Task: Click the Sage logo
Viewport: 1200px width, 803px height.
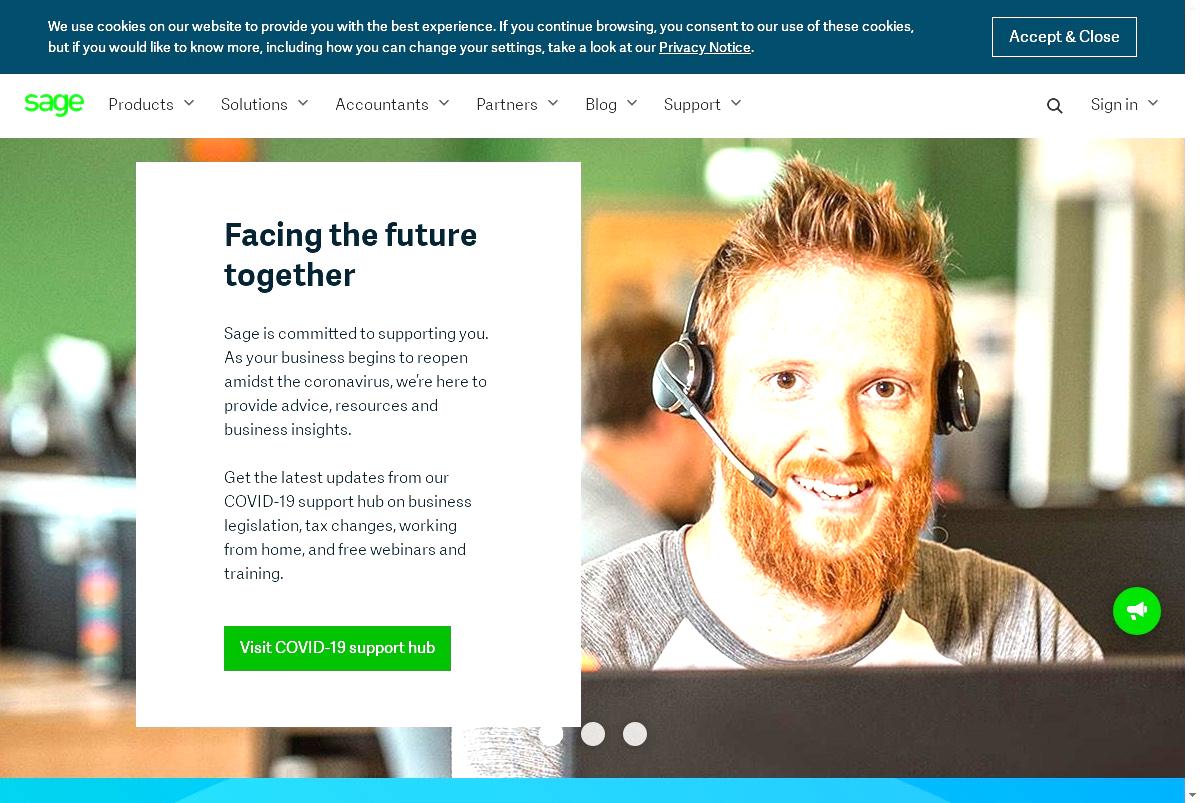Action: click(54, 103)
